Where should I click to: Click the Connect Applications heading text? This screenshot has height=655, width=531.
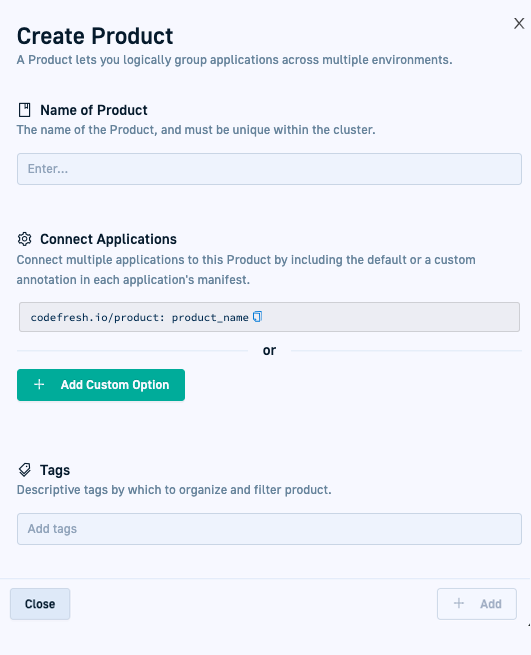108,239
